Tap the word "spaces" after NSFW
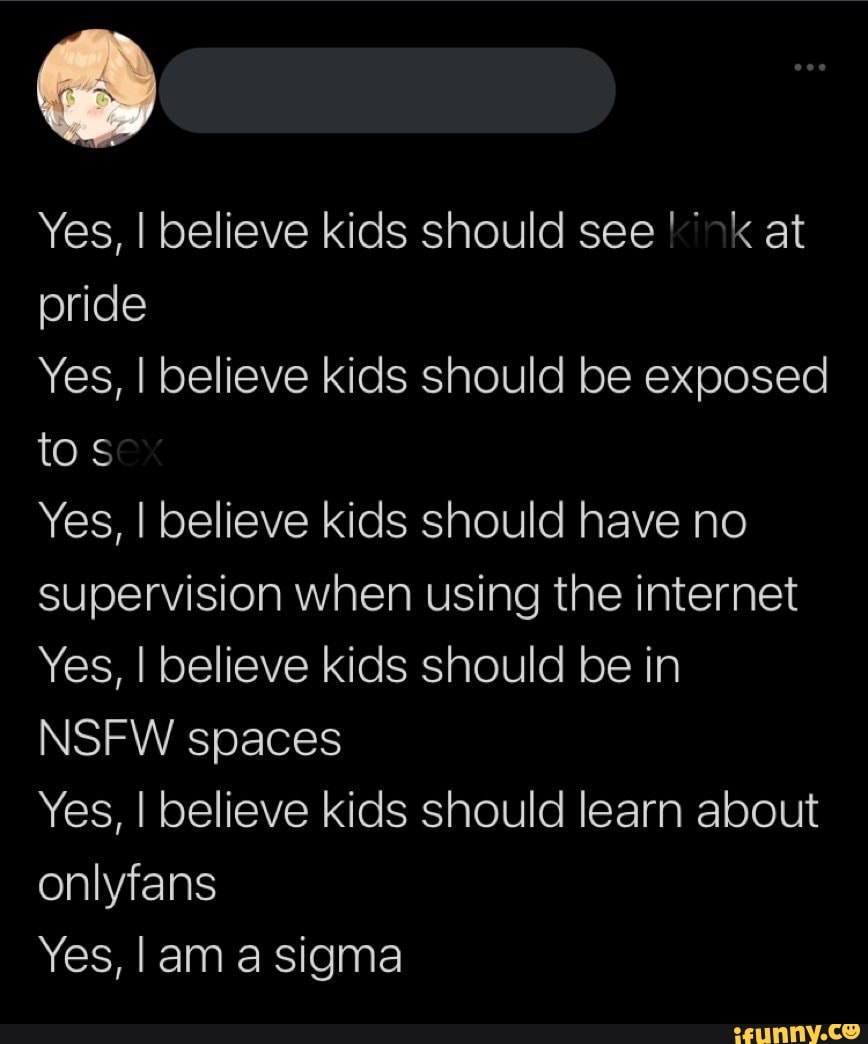Viewport: 868px width, 1044px height. click(264, 741)
